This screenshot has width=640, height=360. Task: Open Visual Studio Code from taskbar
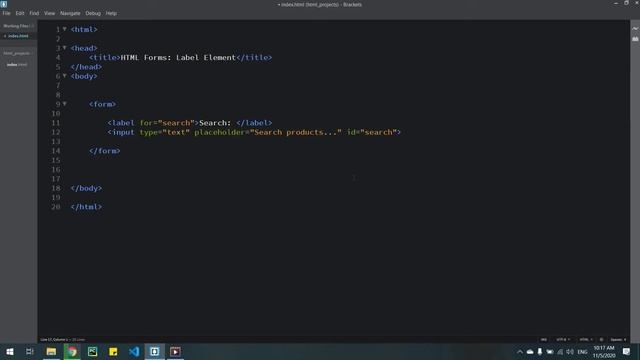134,351
